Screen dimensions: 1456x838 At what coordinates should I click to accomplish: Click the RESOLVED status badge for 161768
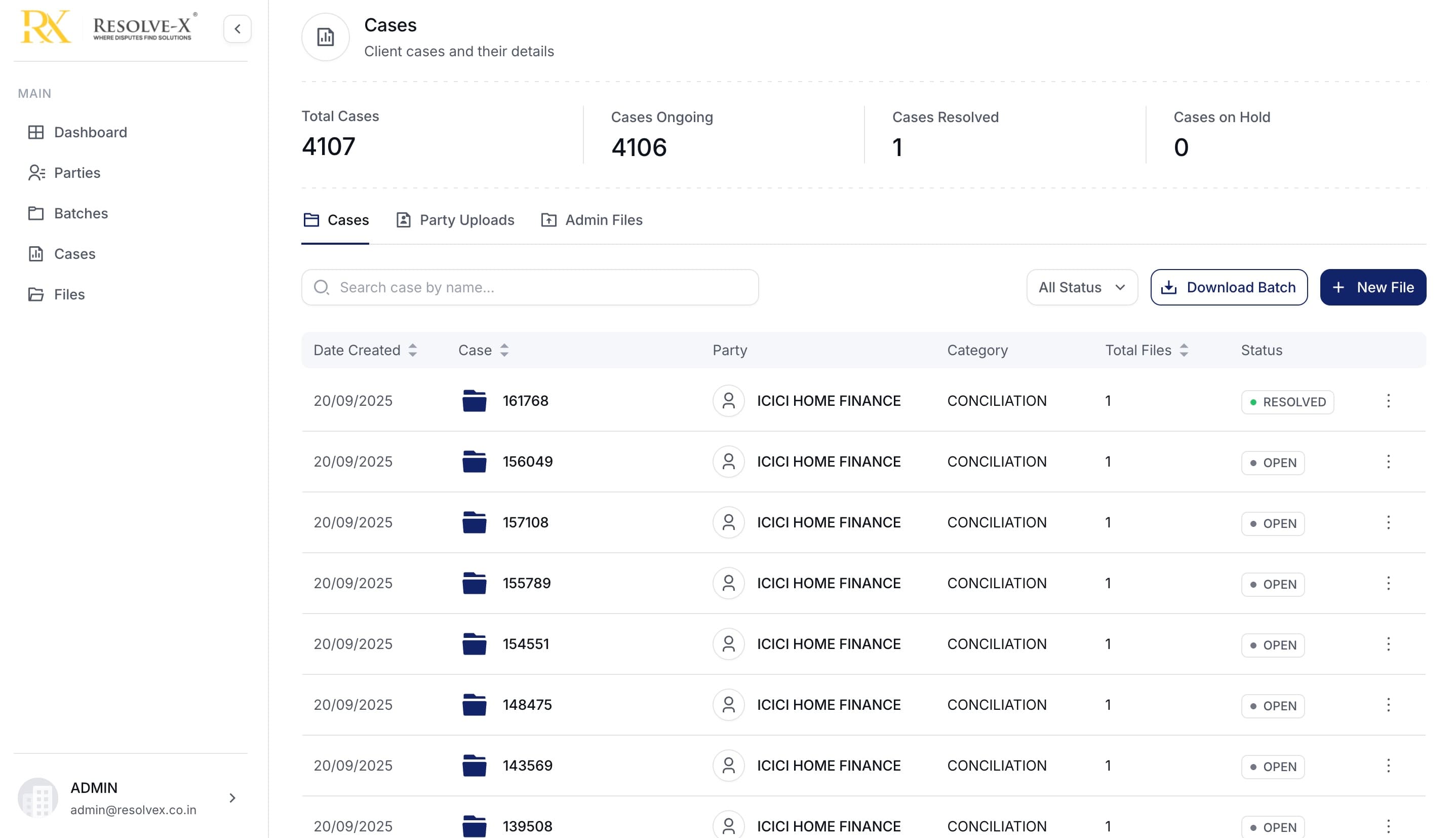[1287, 402]
